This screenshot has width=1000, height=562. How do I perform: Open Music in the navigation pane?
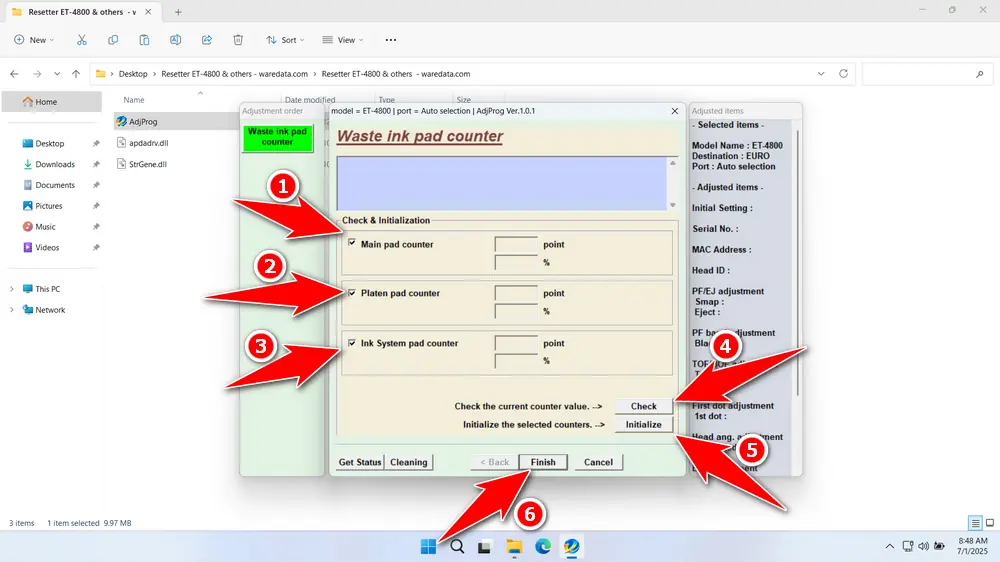[45, 226]
